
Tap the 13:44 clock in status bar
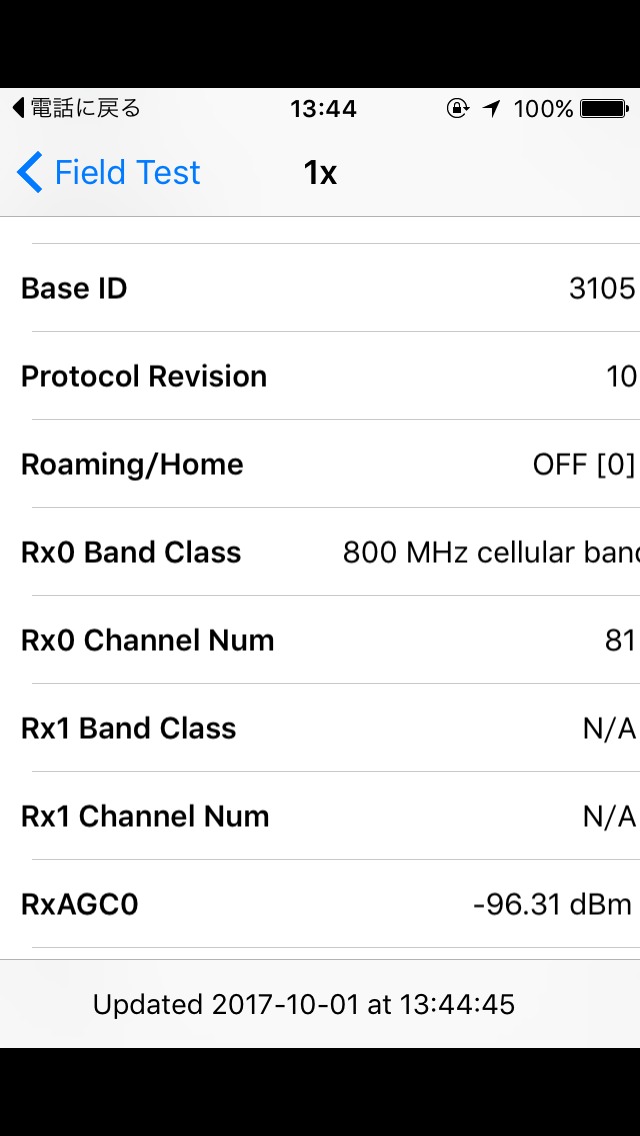(x=324, y=108)
